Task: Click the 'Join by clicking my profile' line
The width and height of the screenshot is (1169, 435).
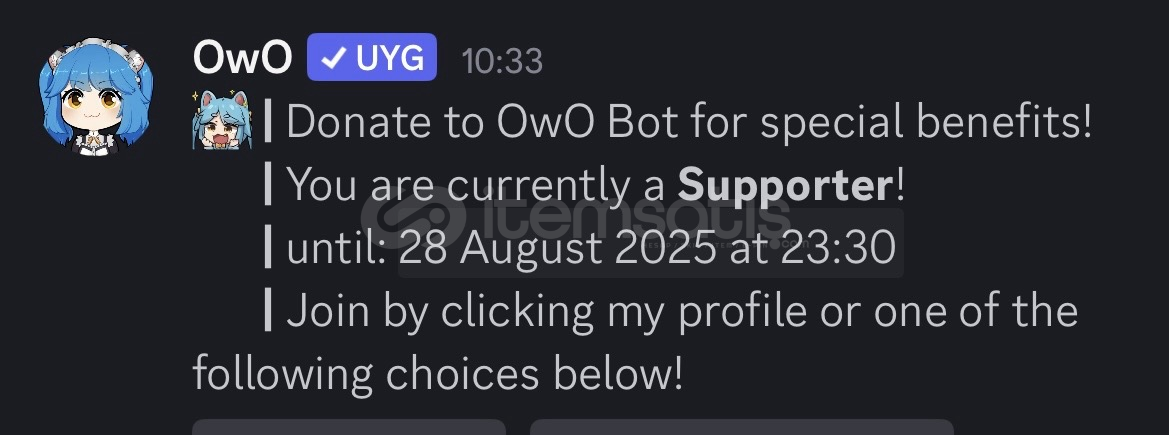Action: pyautogui.click(x=682, y=312)
